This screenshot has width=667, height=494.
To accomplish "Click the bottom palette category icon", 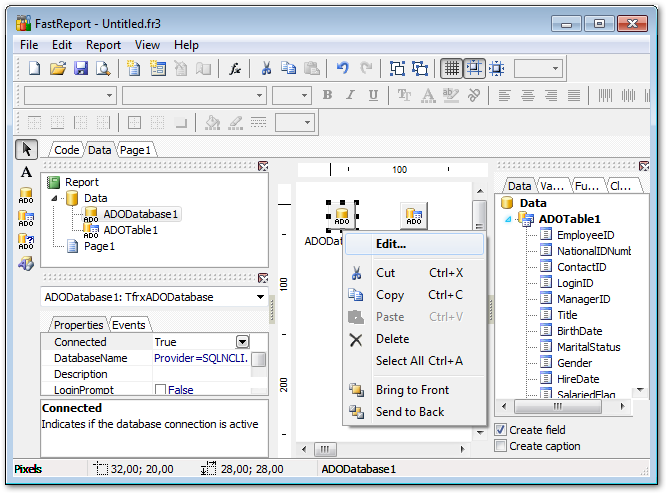I will [x=26, y=264].
